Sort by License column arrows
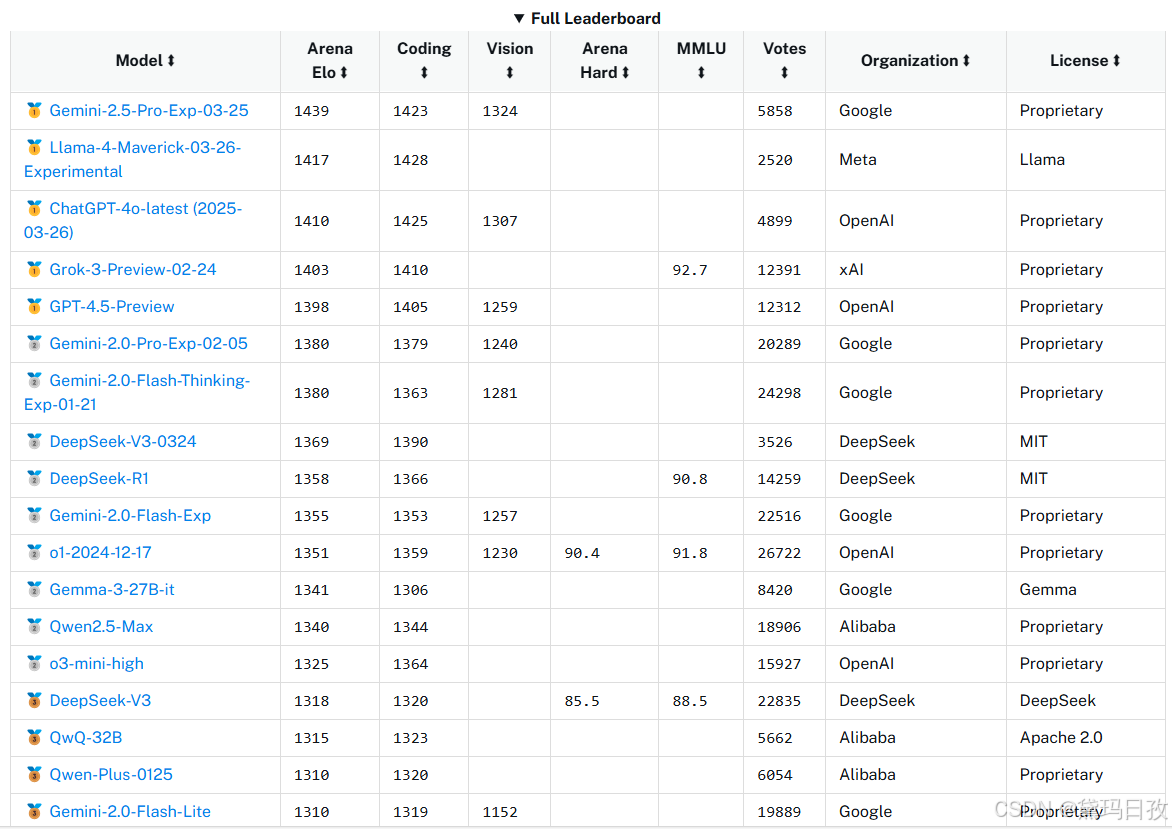 pos(1117,61)
